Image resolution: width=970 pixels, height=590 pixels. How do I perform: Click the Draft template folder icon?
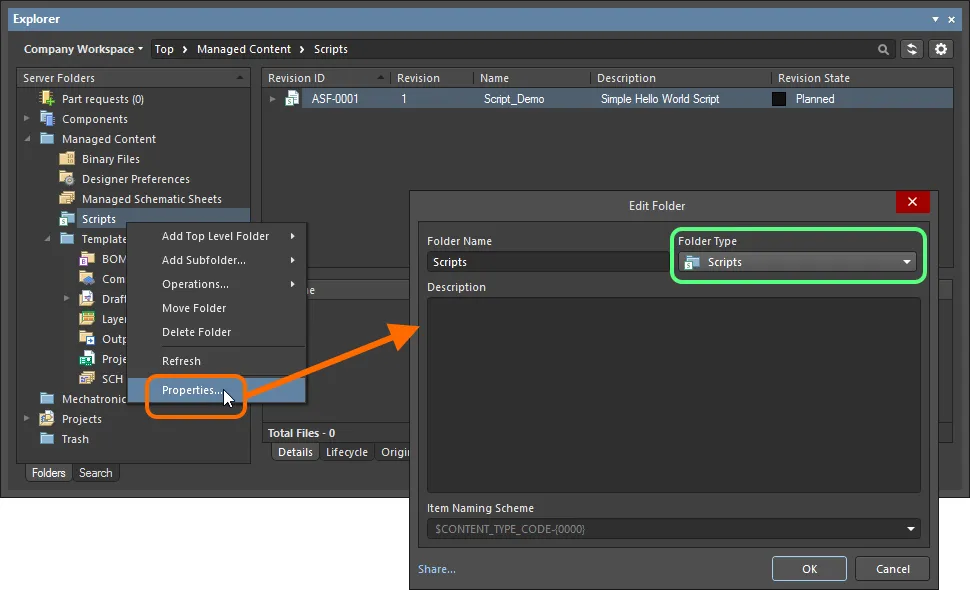(x=87, y=299)
